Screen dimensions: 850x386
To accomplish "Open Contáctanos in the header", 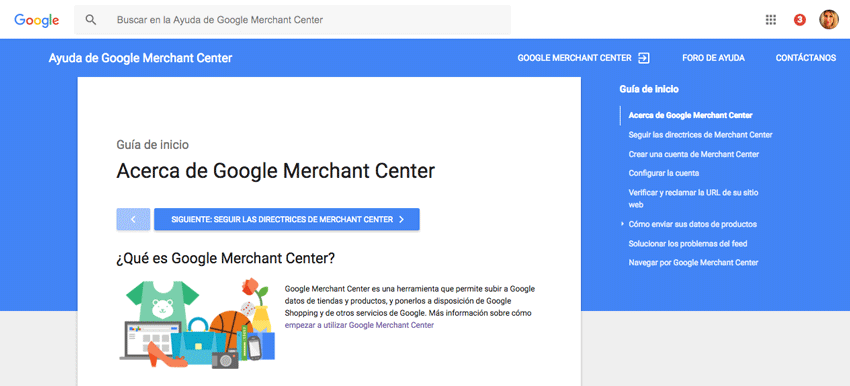I will (x=806, y=58).
